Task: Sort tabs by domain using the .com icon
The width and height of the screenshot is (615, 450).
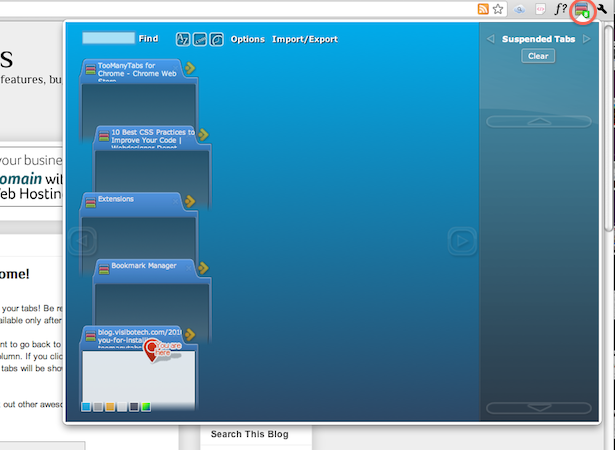Action: click(x=200, y=39)
